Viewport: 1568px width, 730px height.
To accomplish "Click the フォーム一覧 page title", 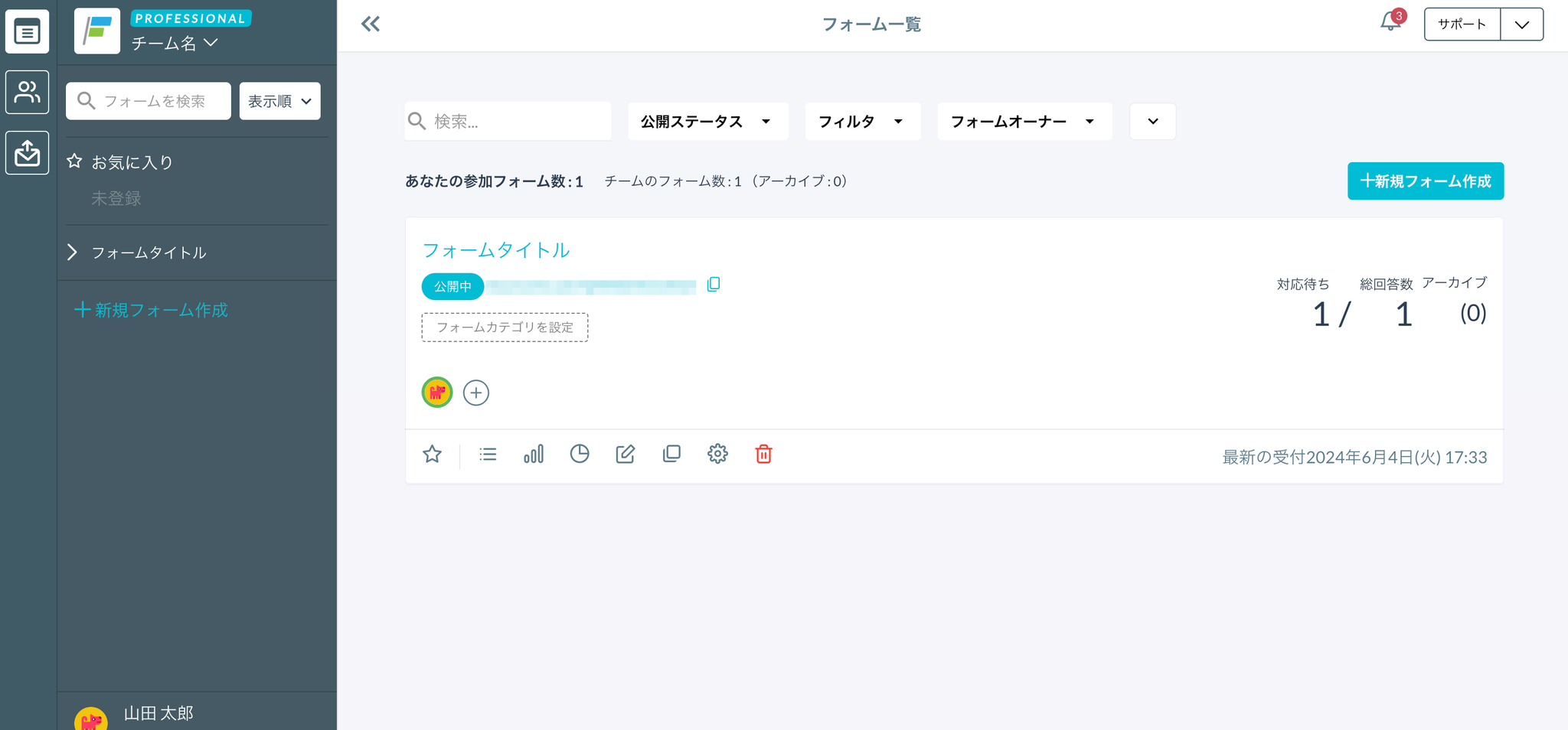I will (x=871, y=24).
